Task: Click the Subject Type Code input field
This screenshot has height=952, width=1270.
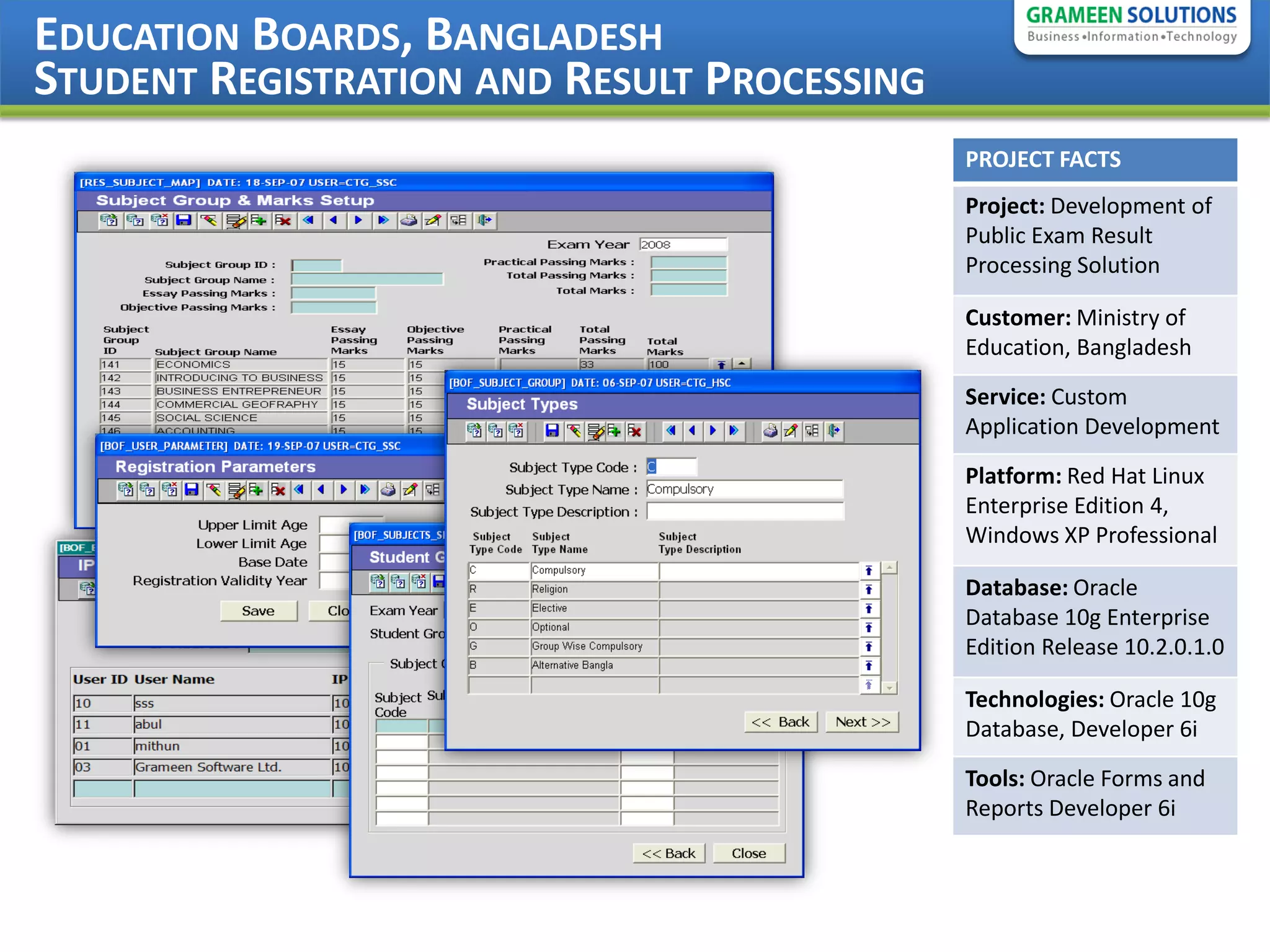Action: click(672, 467)
